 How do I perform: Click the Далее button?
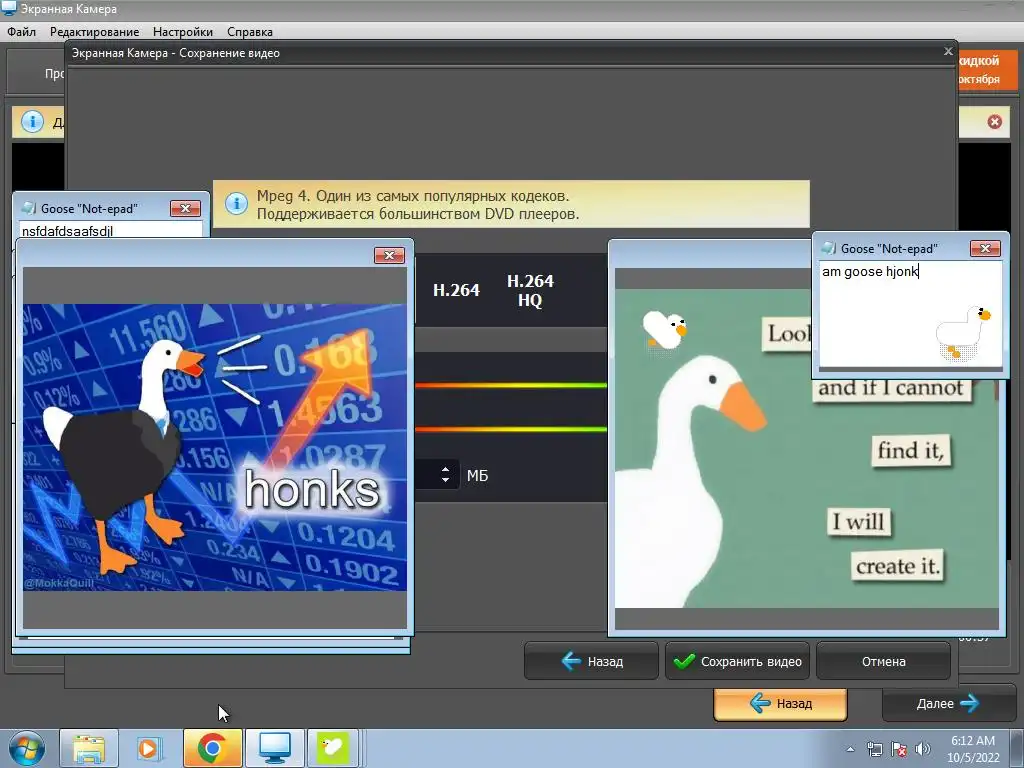(948, 704)
